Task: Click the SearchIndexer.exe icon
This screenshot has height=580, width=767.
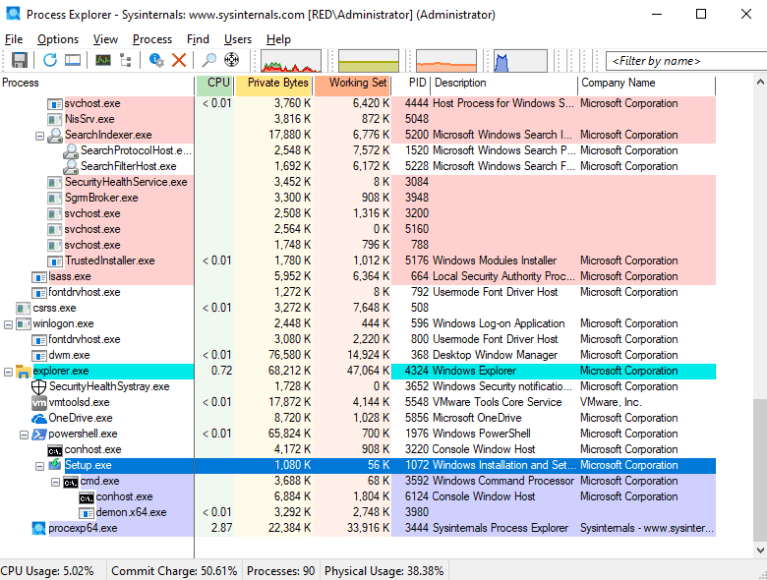Action: pyautogui.click(x=55, y=135)
